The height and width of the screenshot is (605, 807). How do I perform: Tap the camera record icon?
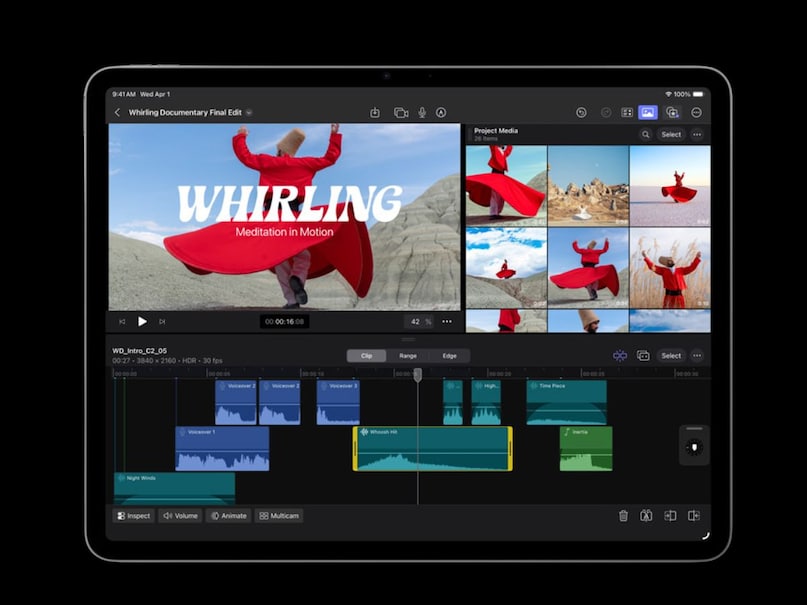401,113
